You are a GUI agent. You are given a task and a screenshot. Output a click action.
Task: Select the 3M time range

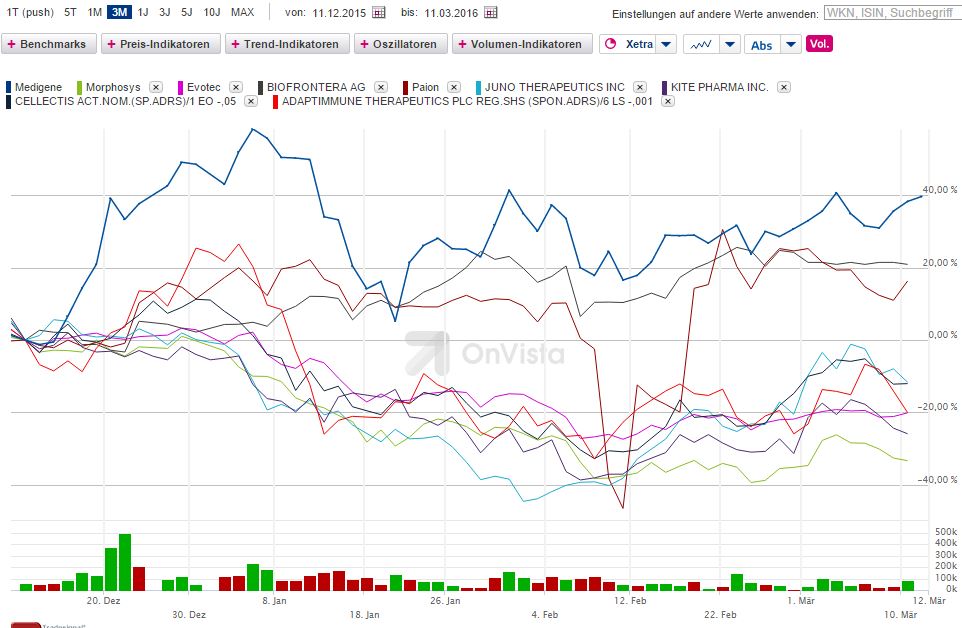[x=119, y=12]
